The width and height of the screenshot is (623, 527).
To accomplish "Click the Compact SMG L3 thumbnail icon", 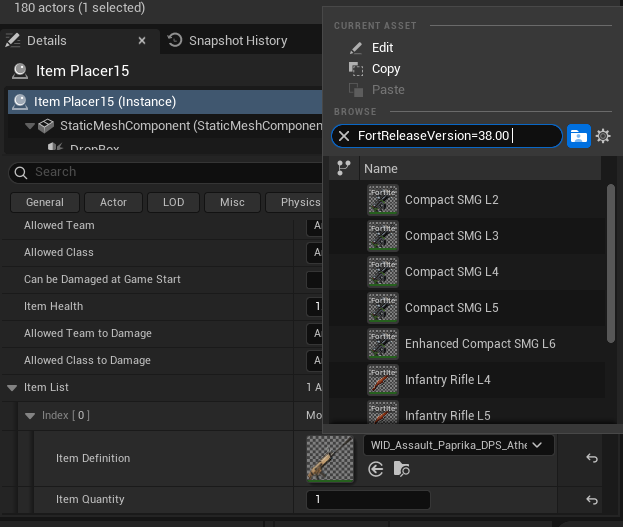I will click(x=383, y=236).
